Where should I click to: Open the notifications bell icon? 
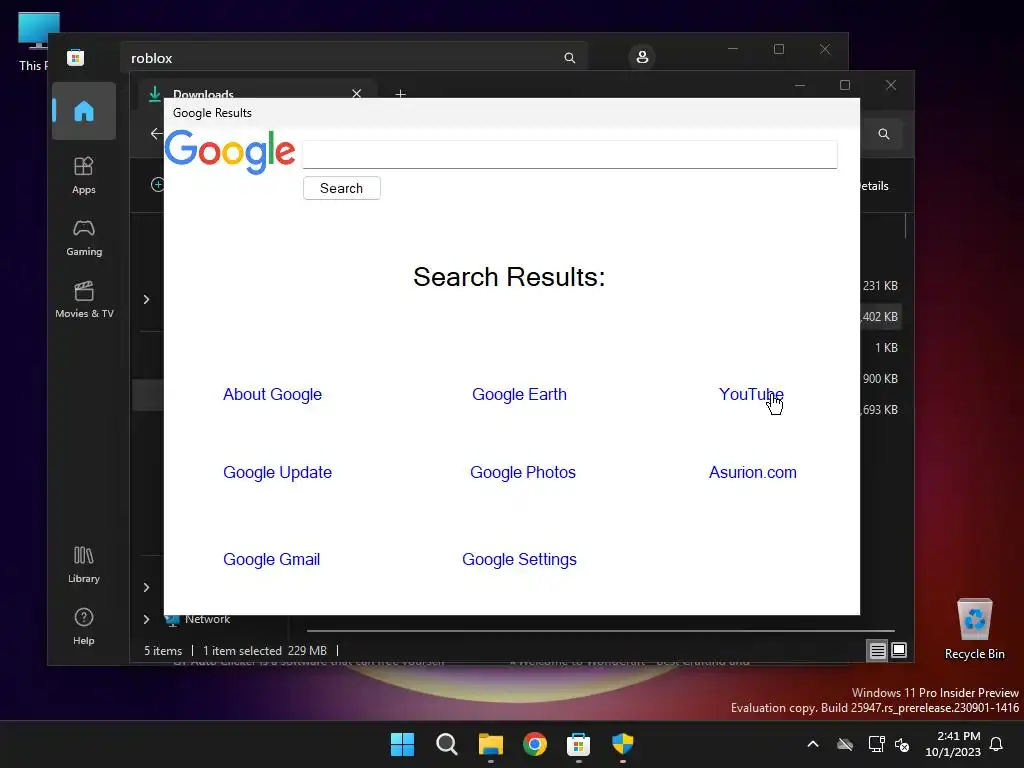click(996, 744)
